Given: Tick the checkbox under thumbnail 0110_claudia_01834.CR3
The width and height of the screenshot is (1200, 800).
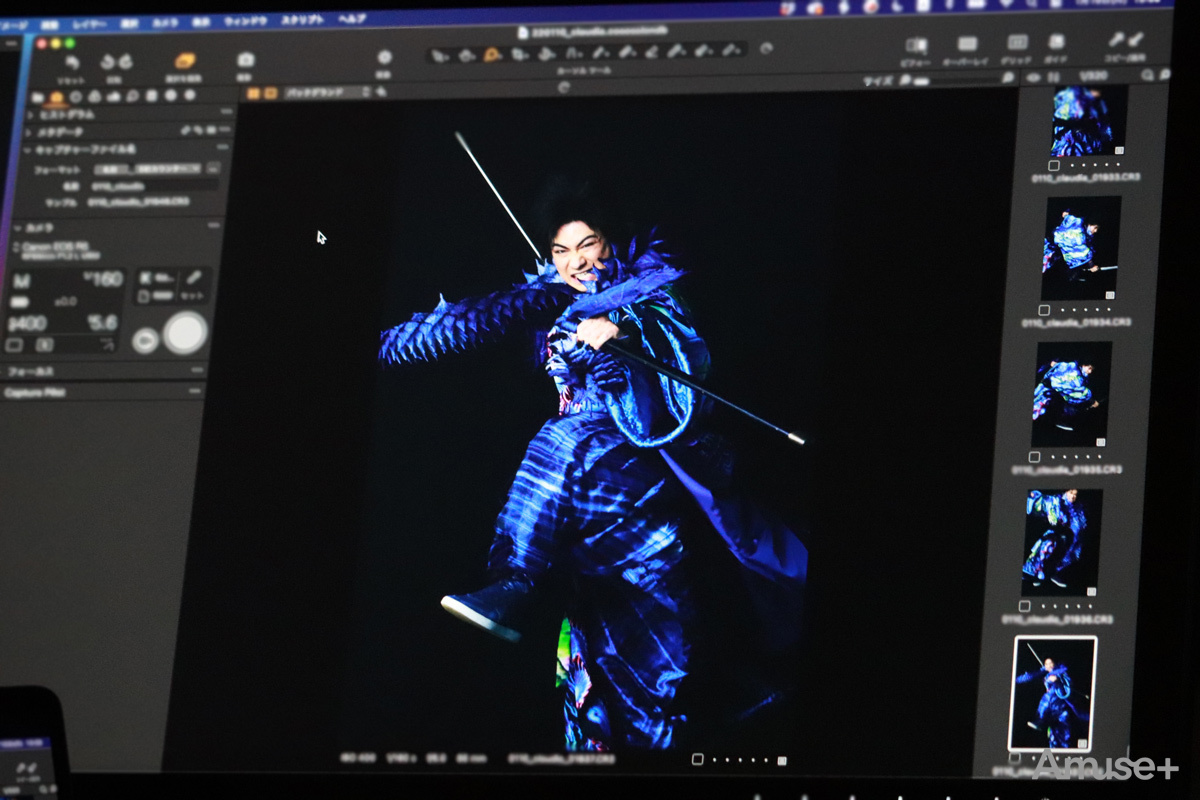Looking at the screenshot, I should 1044,311.
